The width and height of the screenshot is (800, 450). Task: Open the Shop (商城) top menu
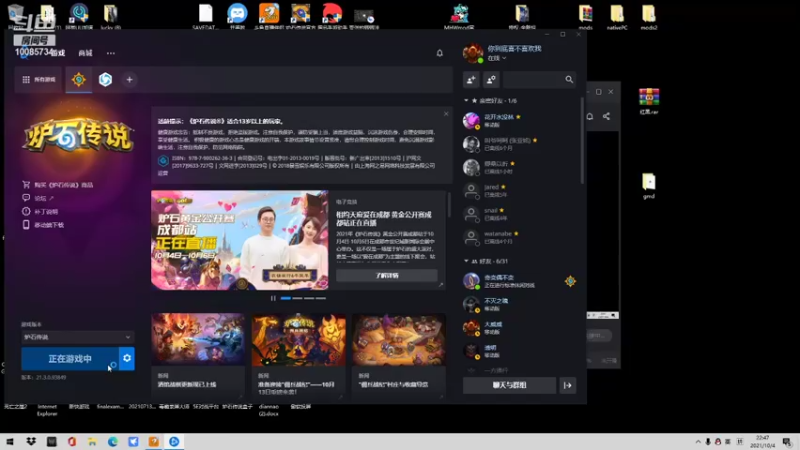coord(85,53)
